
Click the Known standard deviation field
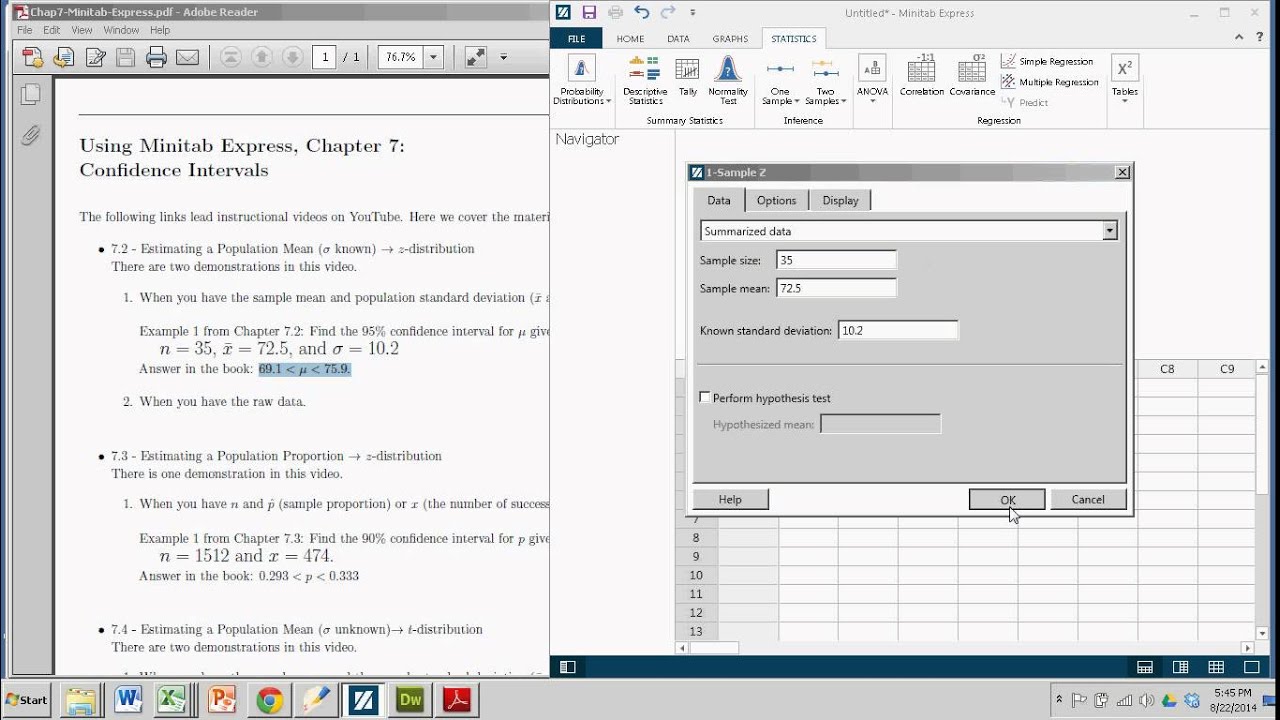pos(897,330)
